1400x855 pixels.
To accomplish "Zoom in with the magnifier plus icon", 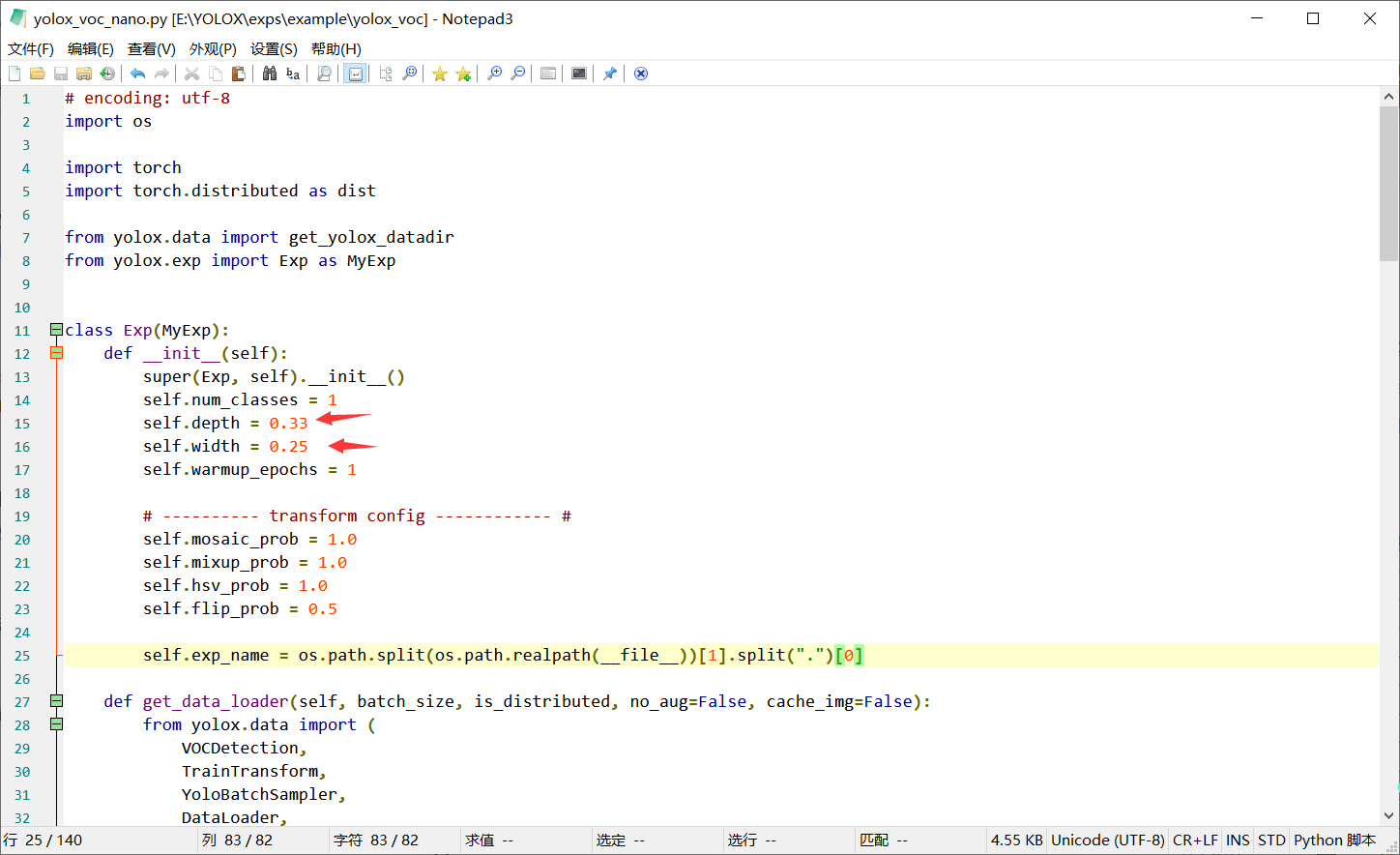I will (495, 74).
